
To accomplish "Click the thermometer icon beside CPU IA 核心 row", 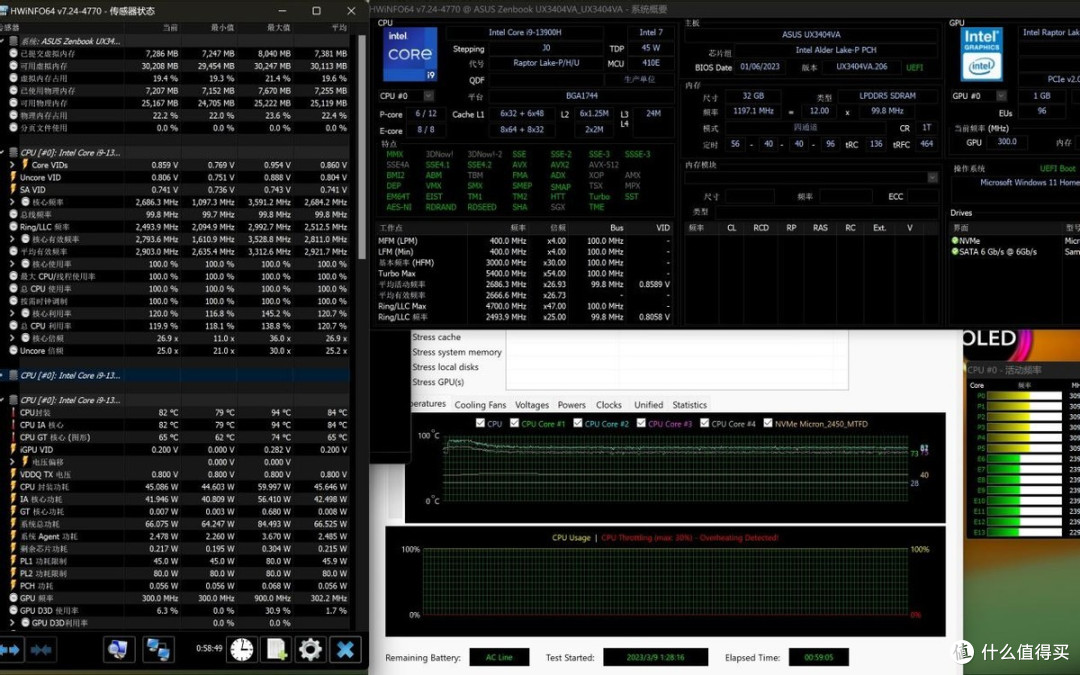I will (x=13, y=425).
